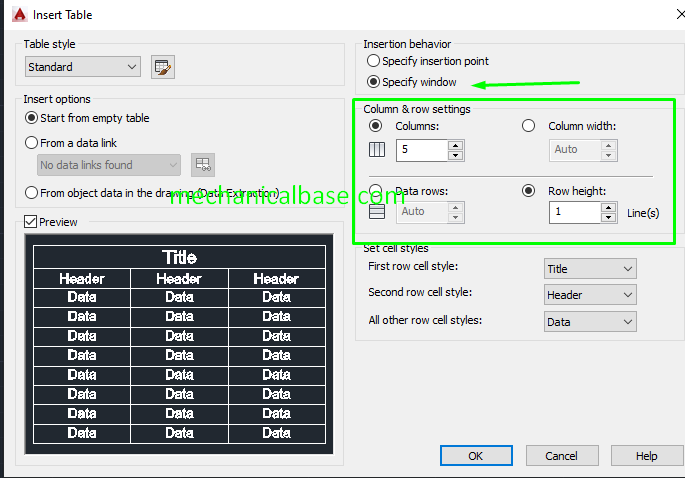The height and width of the screenshot is (478, 685).
Task: Close the Insert Table dialog
Action: 680,14
